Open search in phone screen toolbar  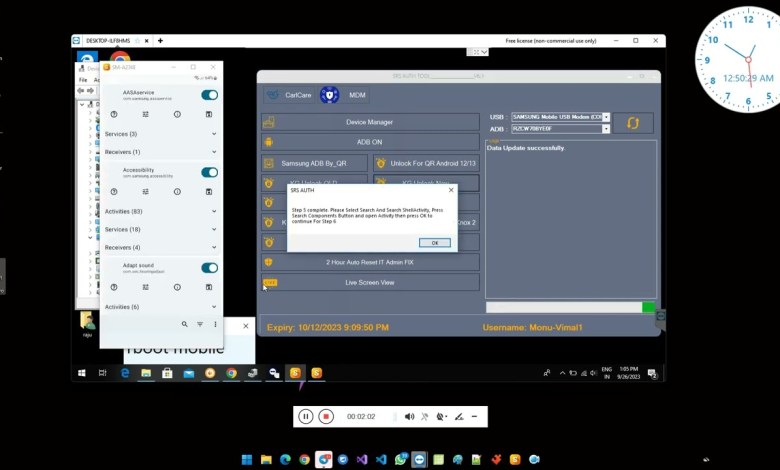[x=185, y=324]
